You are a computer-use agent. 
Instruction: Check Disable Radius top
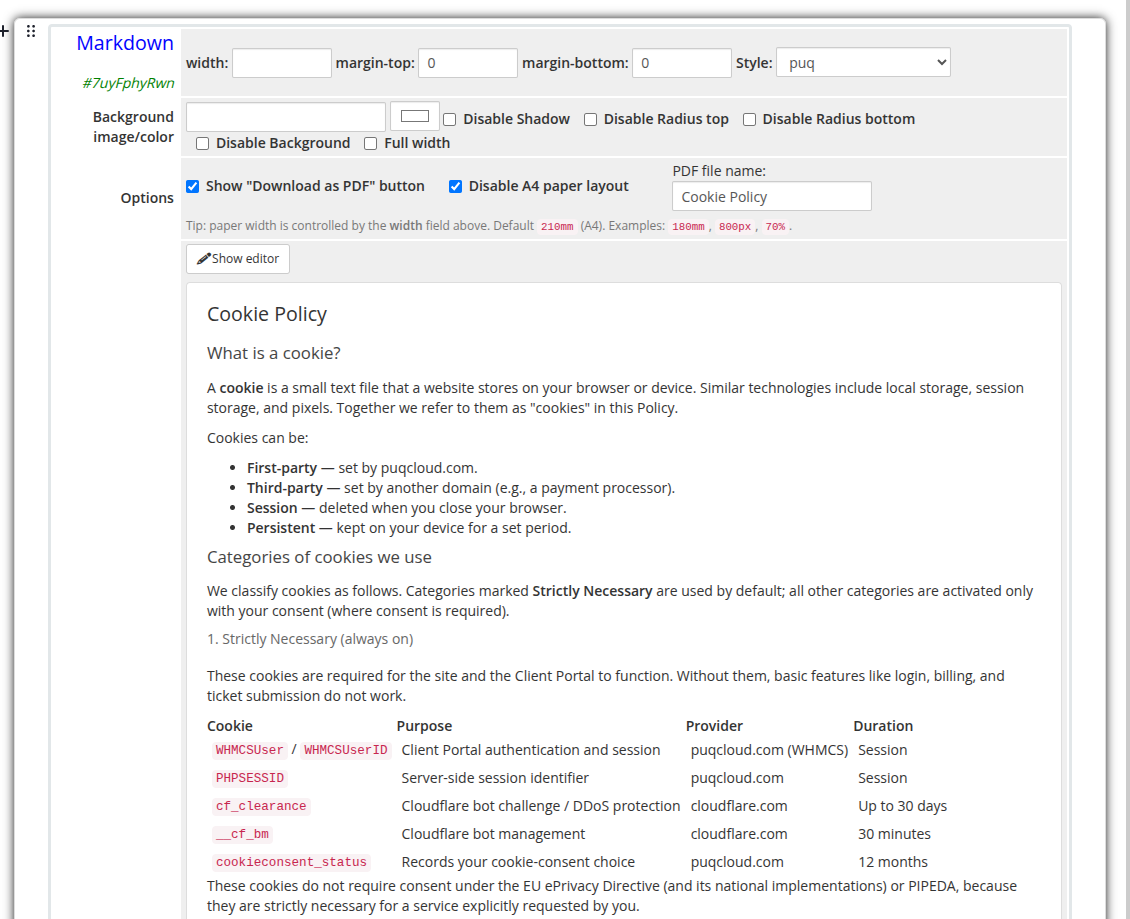(590, 119)
